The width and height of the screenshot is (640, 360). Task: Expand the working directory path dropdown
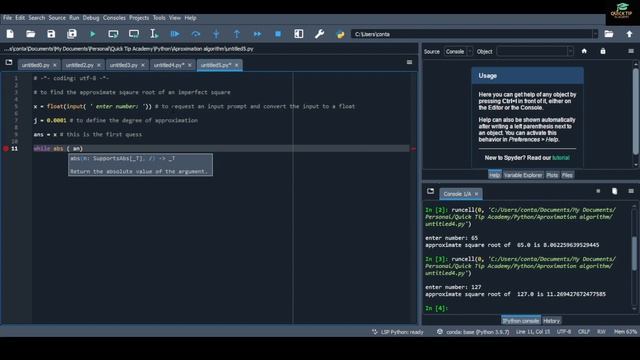pos(595,34)
